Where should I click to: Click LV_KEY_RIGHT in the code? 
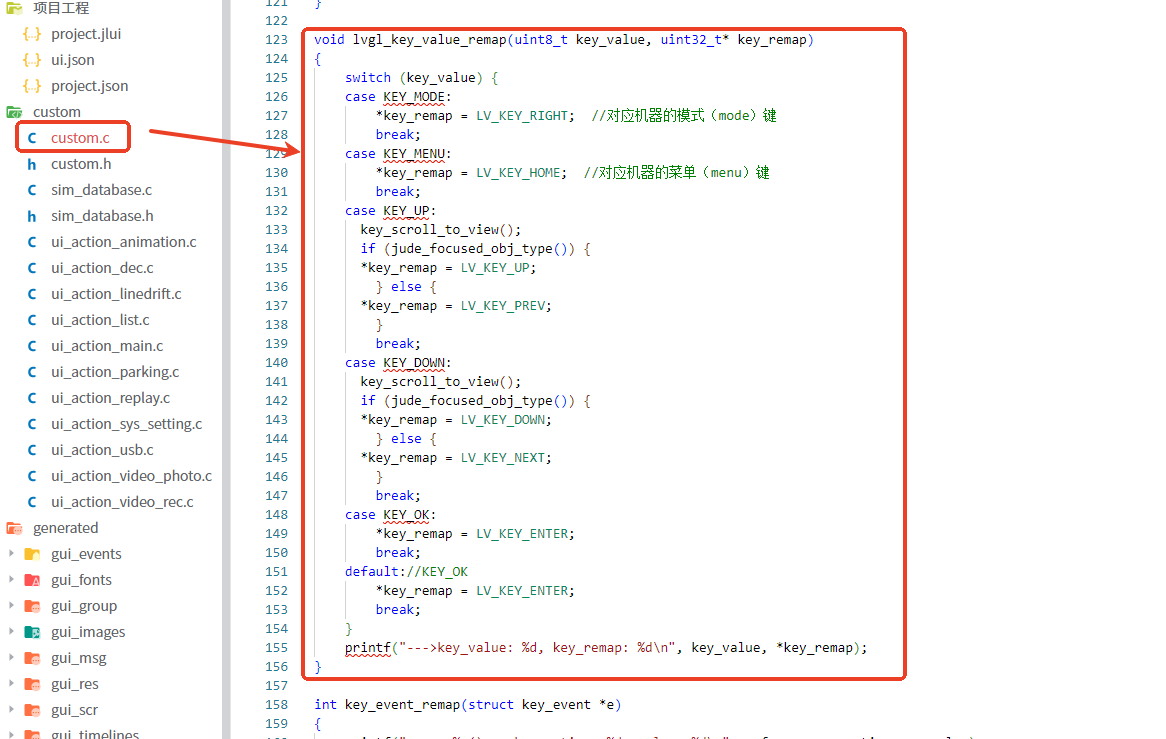point(522,115)
